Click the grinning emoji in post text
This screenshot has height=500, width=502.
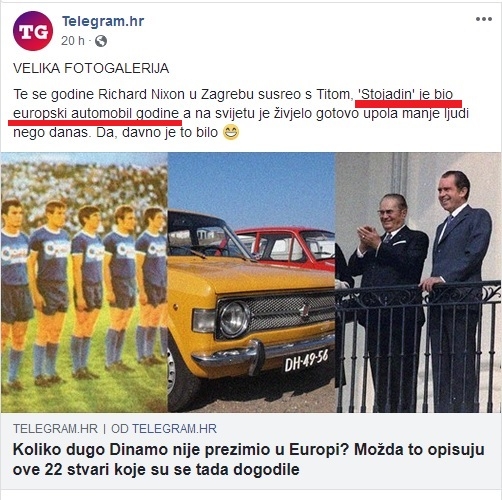coord(231,132)
